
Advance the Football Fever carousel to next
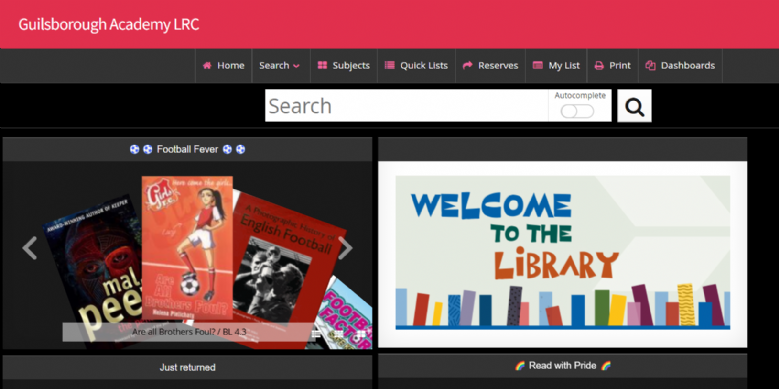tap(345, 248)
